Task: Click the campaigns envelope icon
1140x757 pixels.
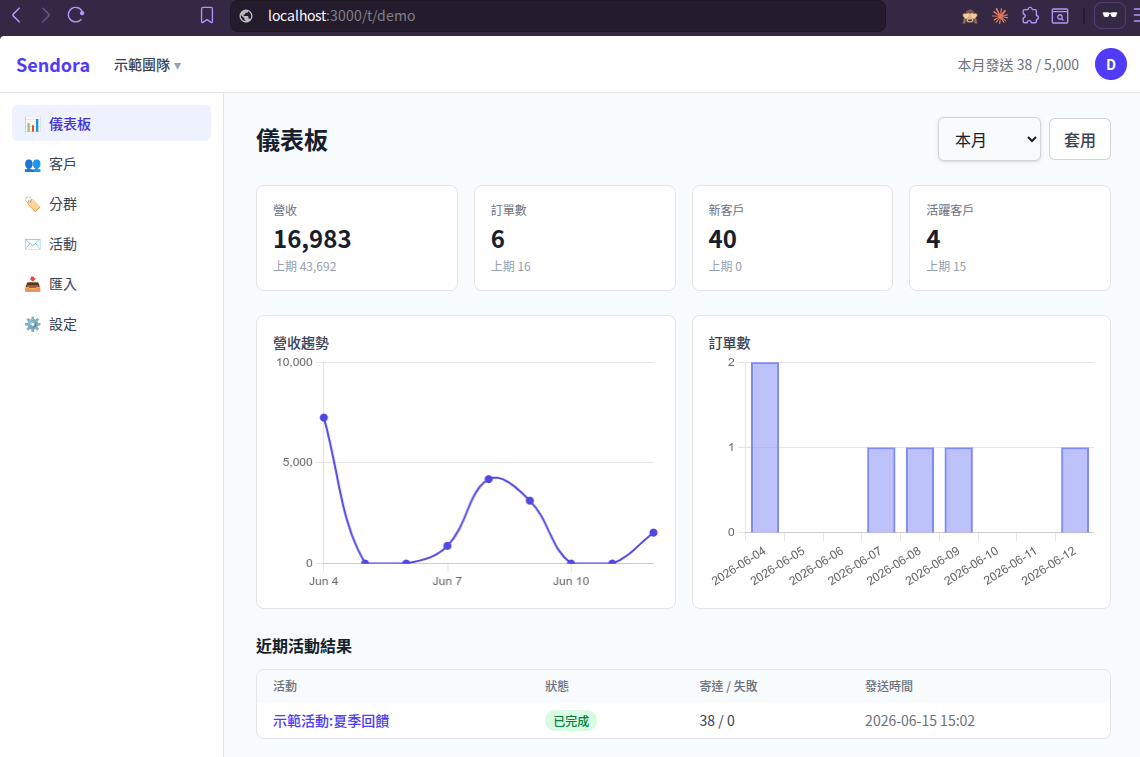Action: [32, 244]
